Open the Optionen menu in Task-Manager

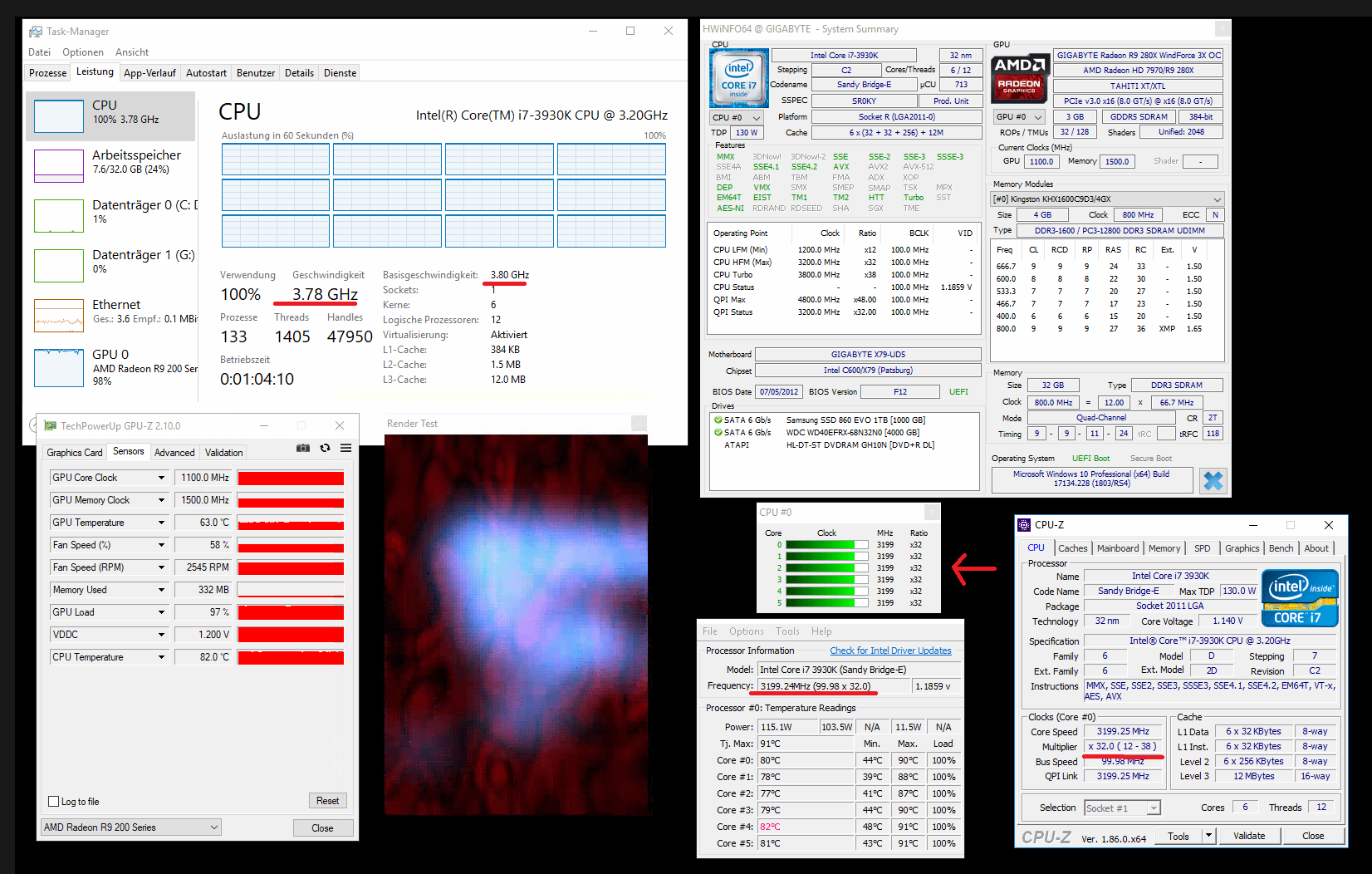(x=83, y=52)
